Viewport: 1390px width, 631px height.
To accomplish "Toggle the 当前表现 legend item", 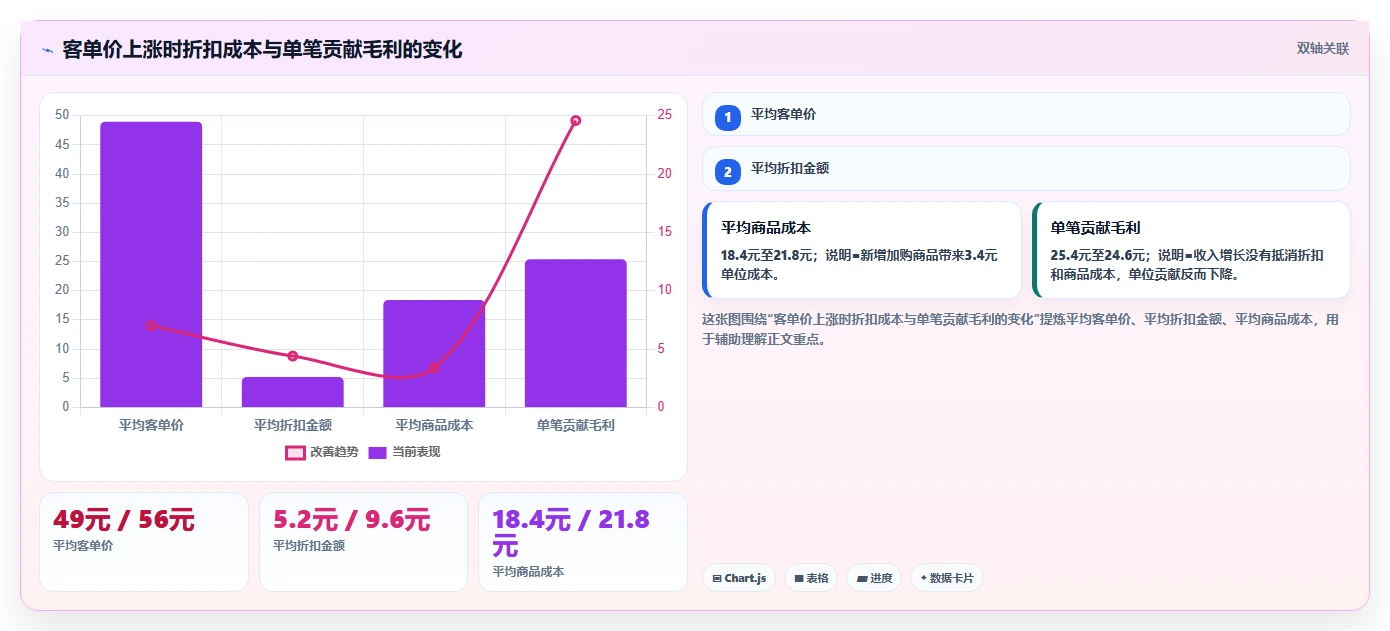I will click(x=404, y=452).
